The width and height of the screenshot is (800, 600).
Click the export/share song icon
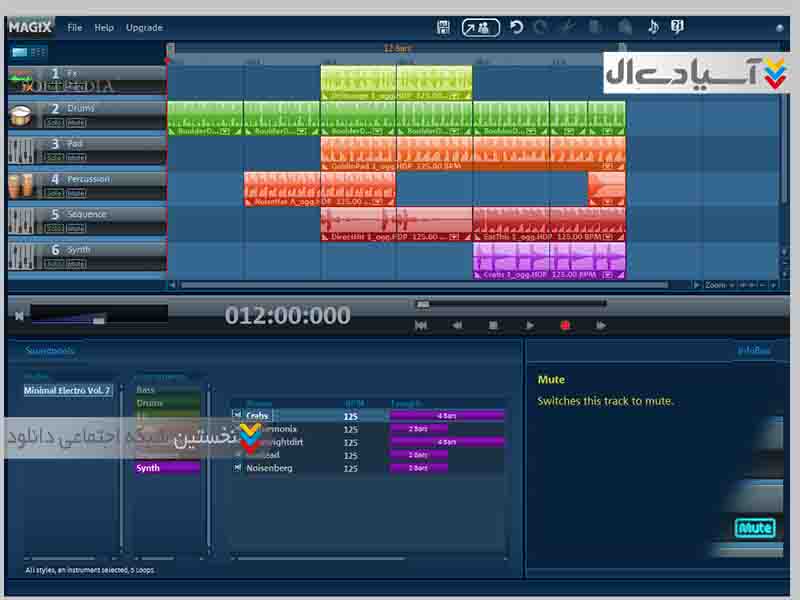480,27
